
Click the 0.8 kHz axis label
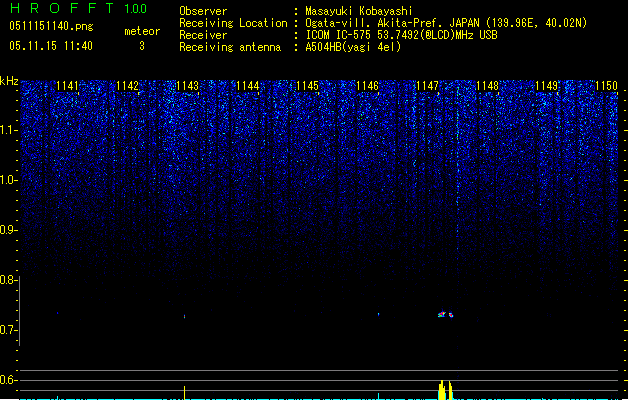(9, 280)
